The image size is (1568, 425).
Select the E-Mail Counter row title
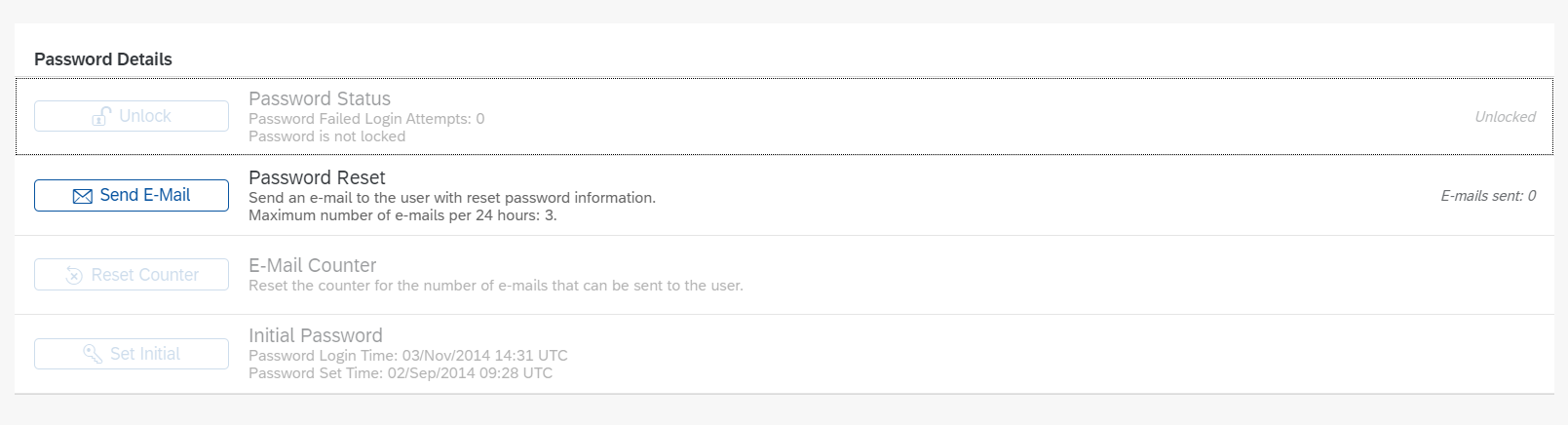coord(312,265)
